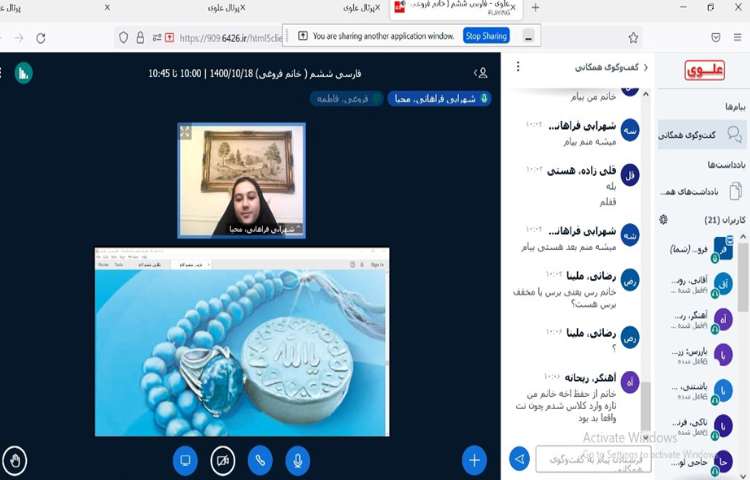The image size is (750, 480).
Task: Toggle the microphone mute button
Action: [x=298, y=460]
